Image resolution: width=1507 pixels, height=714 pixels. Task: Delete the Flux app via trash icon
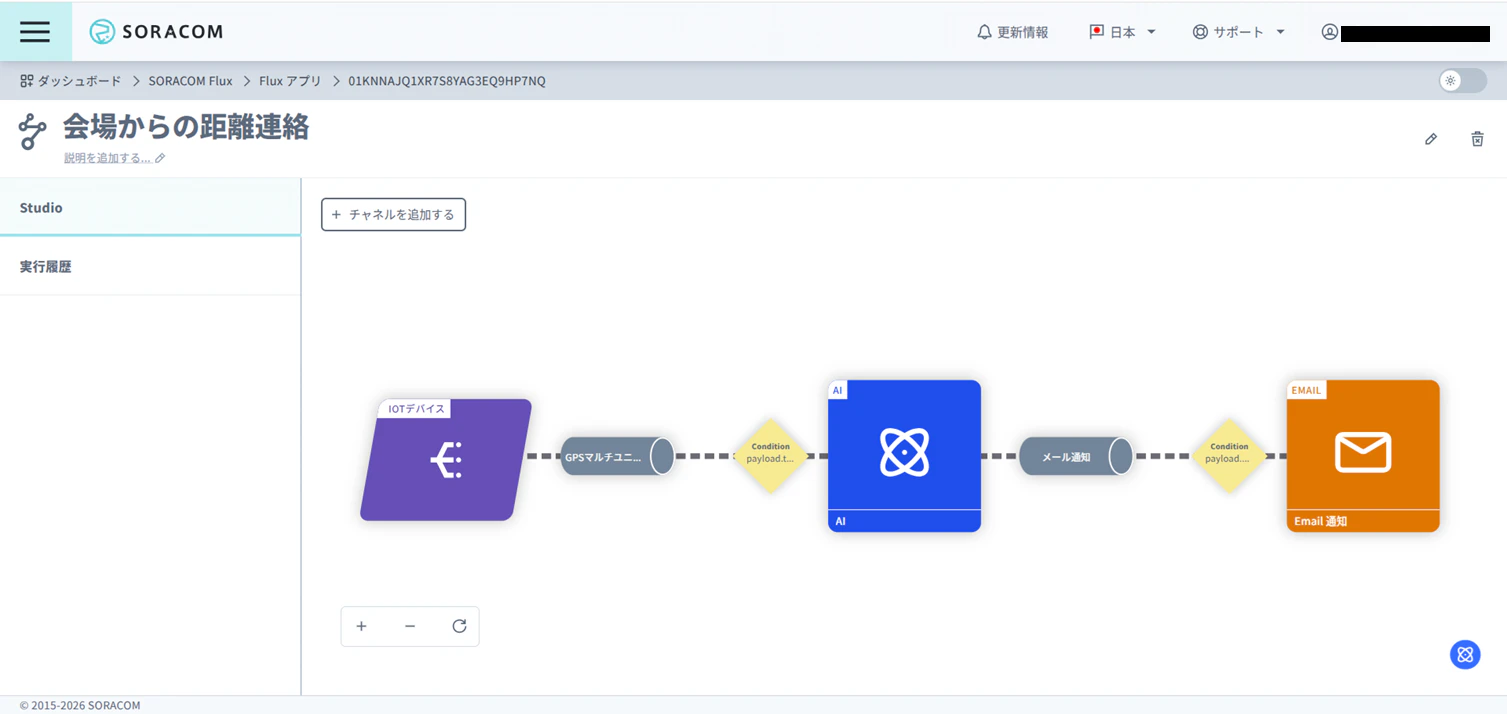1477,139
